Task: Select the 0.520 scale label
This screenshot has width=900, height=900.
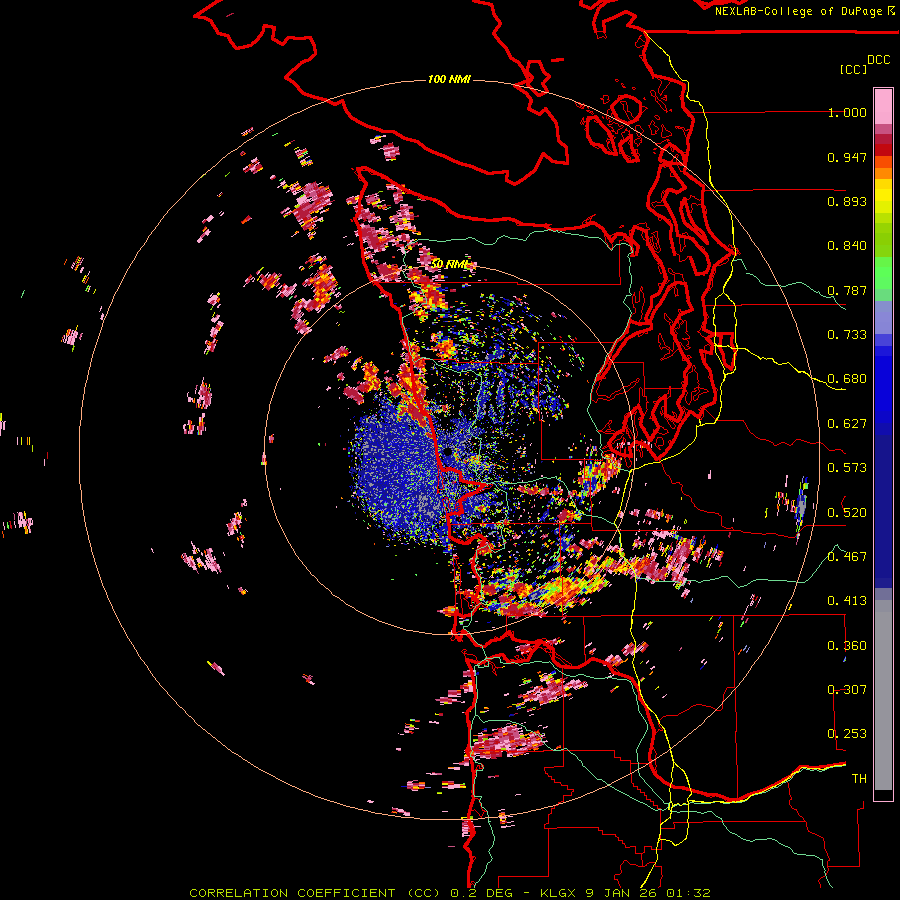Action: pos(847,512)
